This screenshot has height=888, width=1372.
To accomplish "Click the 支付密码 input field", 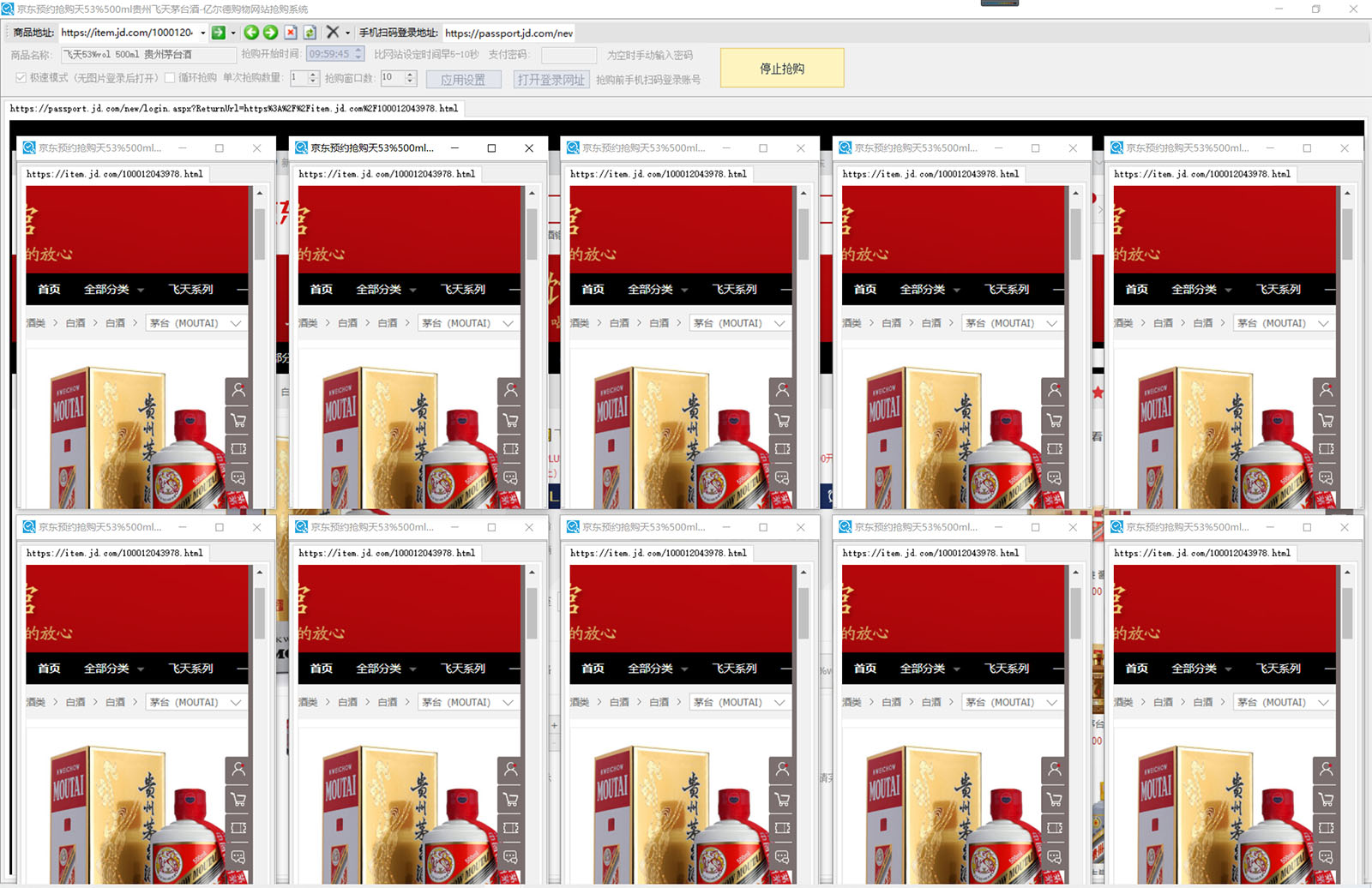I will tap(569, 55).
